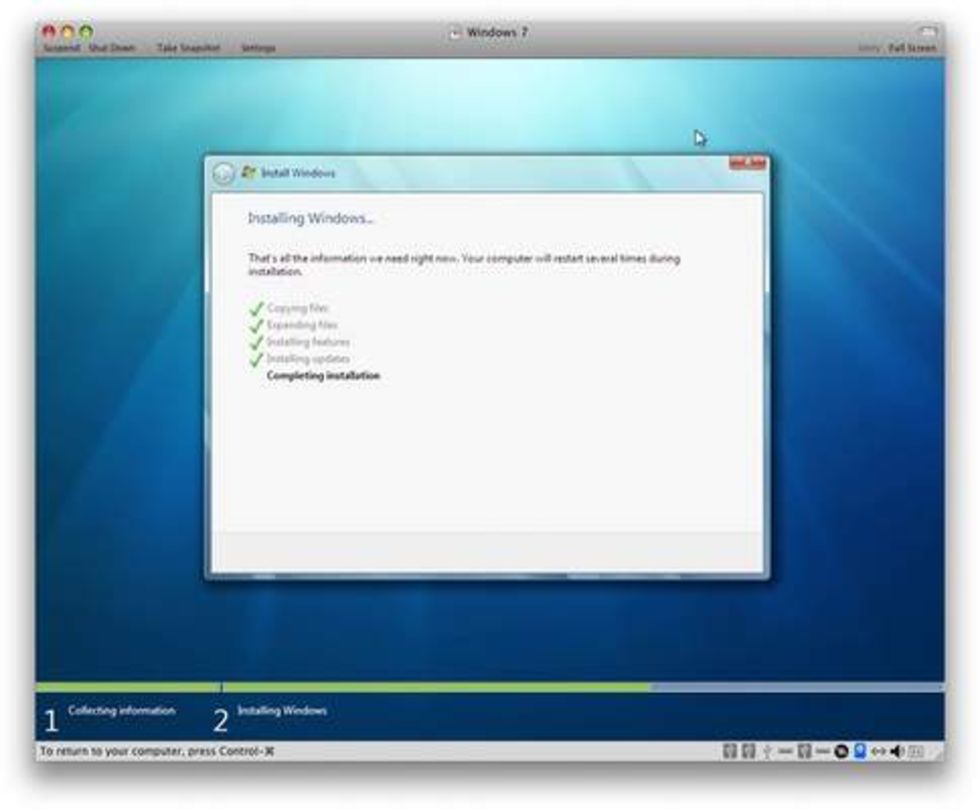Click the sound speaker icon in status bar

(x=897, y=751)
